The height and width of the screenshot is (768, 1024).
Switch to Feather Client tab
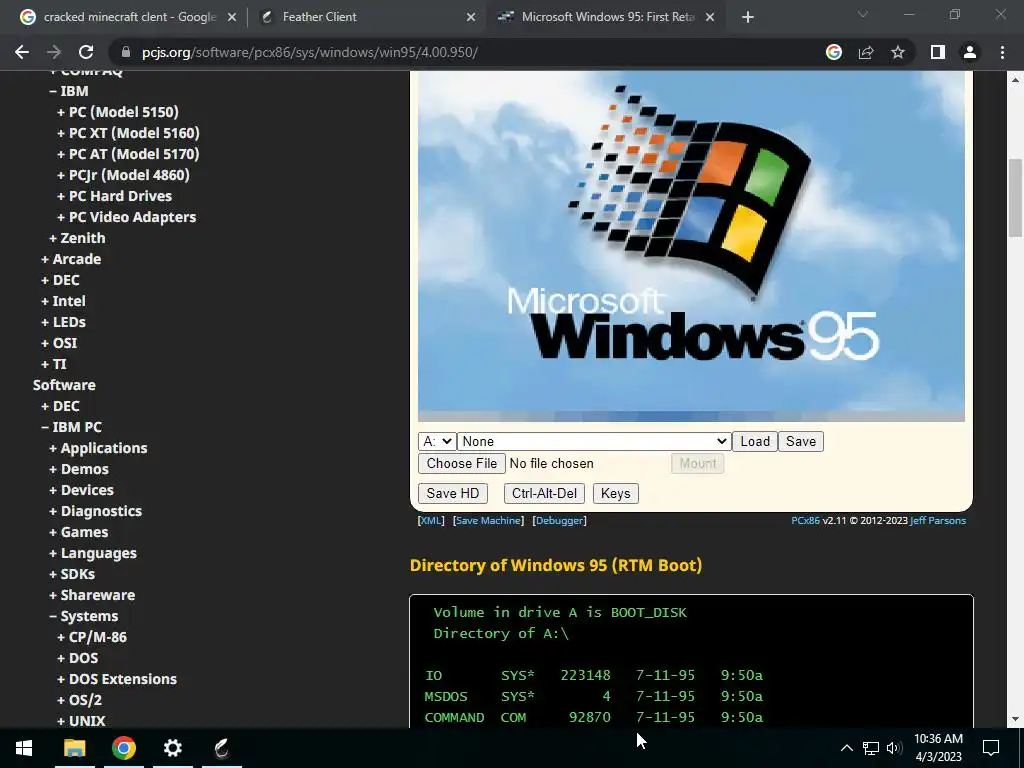[364, 18]
